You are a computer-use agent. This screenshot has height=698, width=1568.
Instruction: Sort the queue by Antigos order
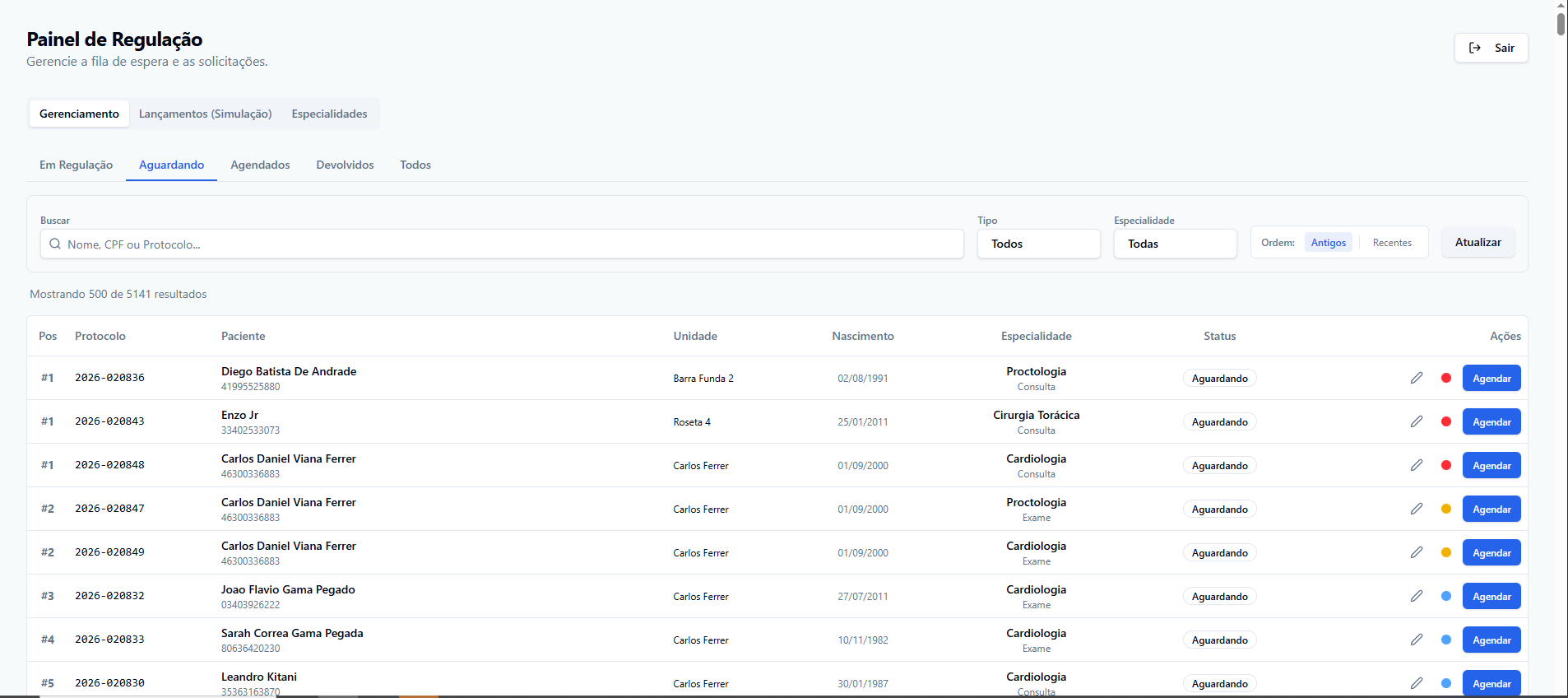tap(1328, 243)
